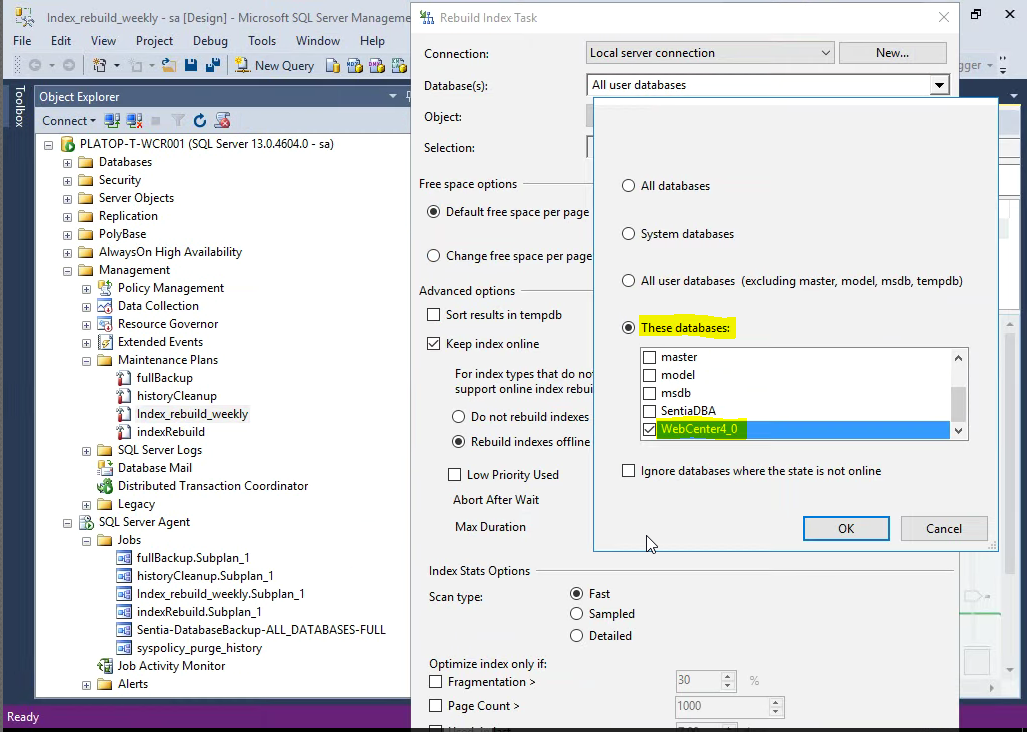Click the Open File folder icon
This screenshot has width=1027, height=732.
[x=169, y=65]
